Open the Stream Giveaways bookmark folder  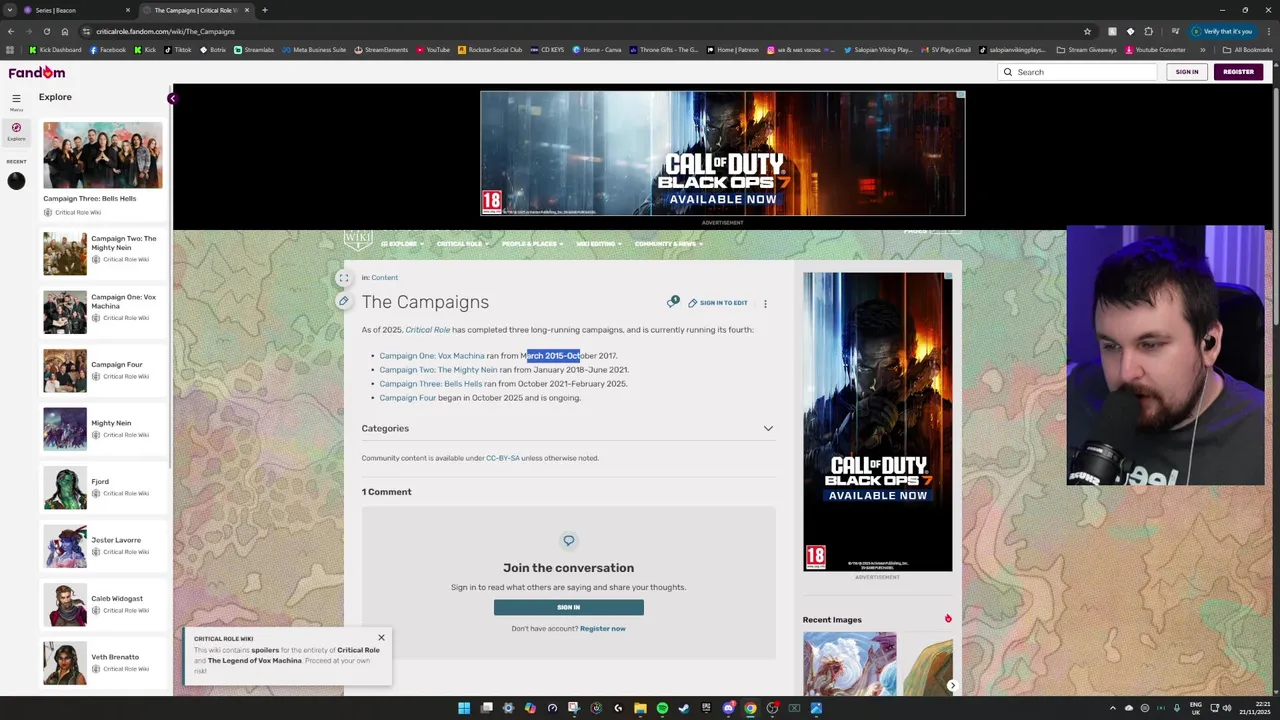(1086, 50)
